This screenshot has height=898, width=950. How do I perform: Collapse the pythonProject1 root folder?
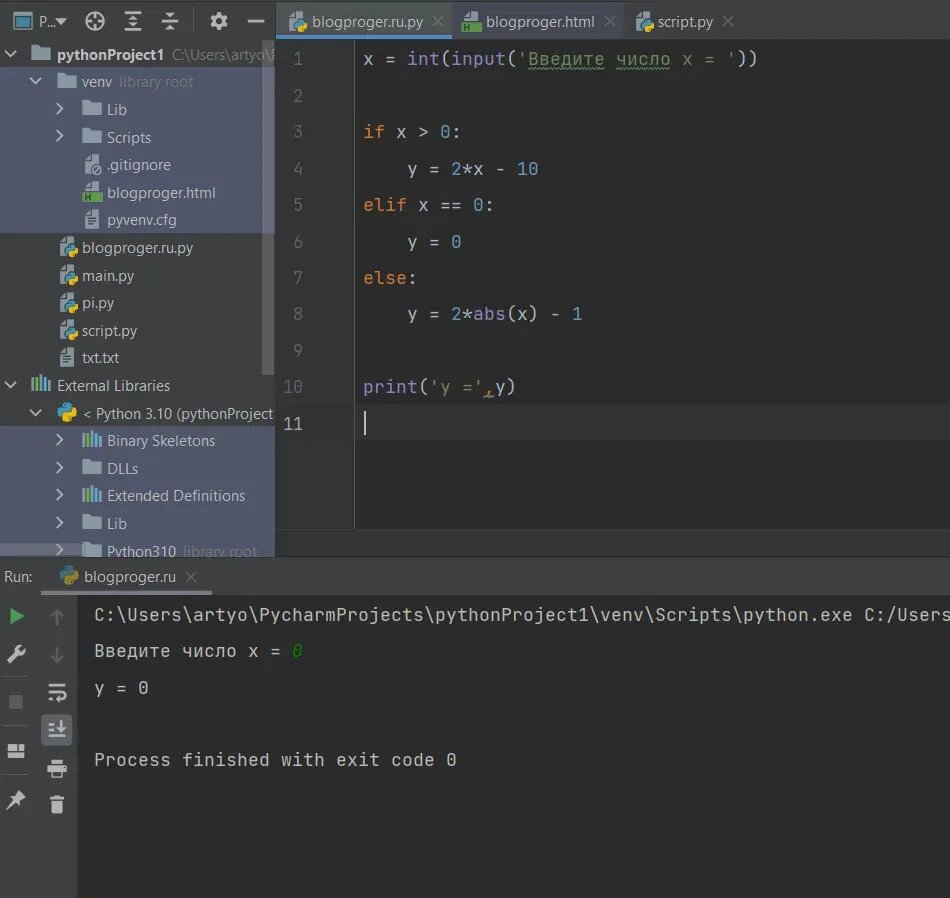point(11,55)
